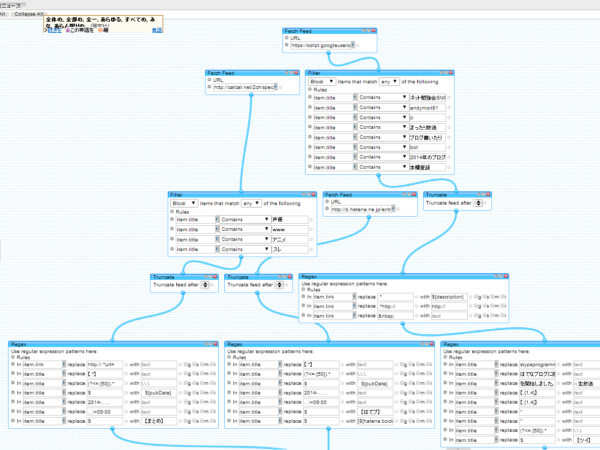Open help for the large Filter module

[x=441, y=73]
